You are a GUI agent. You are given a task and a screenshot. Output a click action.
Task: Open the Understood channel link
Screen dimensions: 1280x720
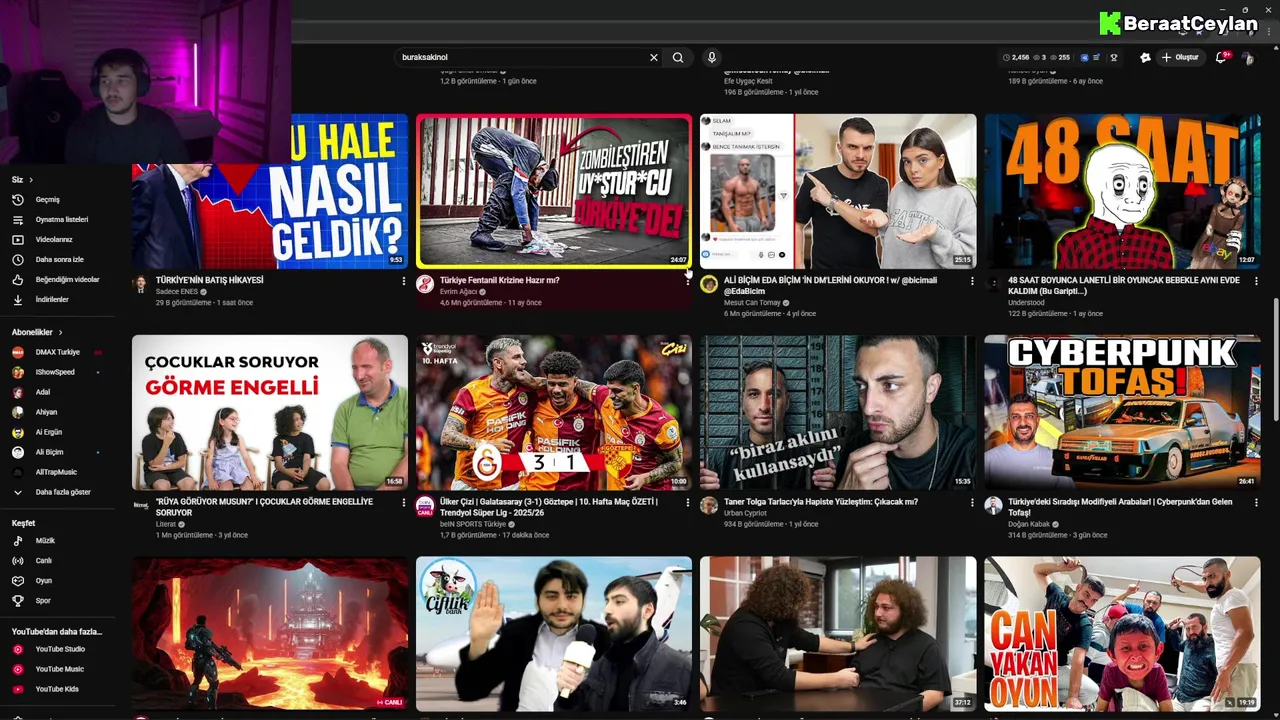click(1026, 303)
